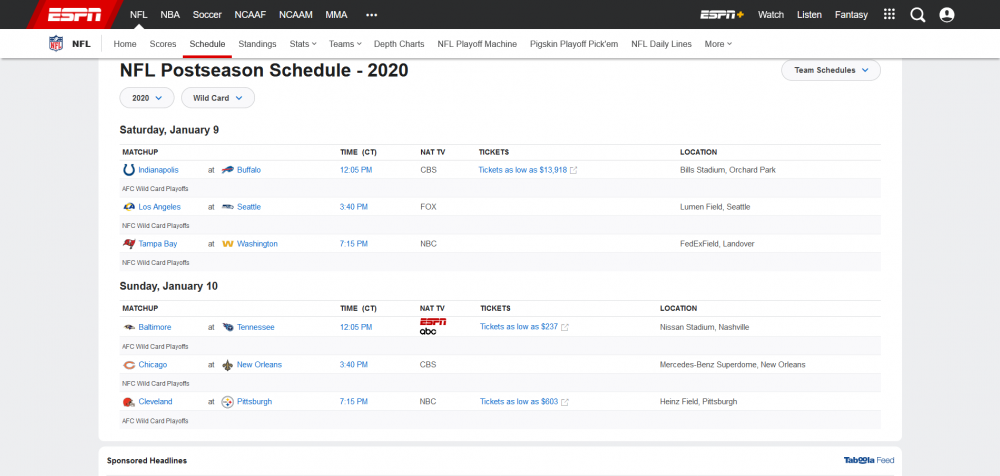Image resolution: width=1000 pixels, height=476 pixels.
Task: Click the Watch link
Action: tap(771, 15)
